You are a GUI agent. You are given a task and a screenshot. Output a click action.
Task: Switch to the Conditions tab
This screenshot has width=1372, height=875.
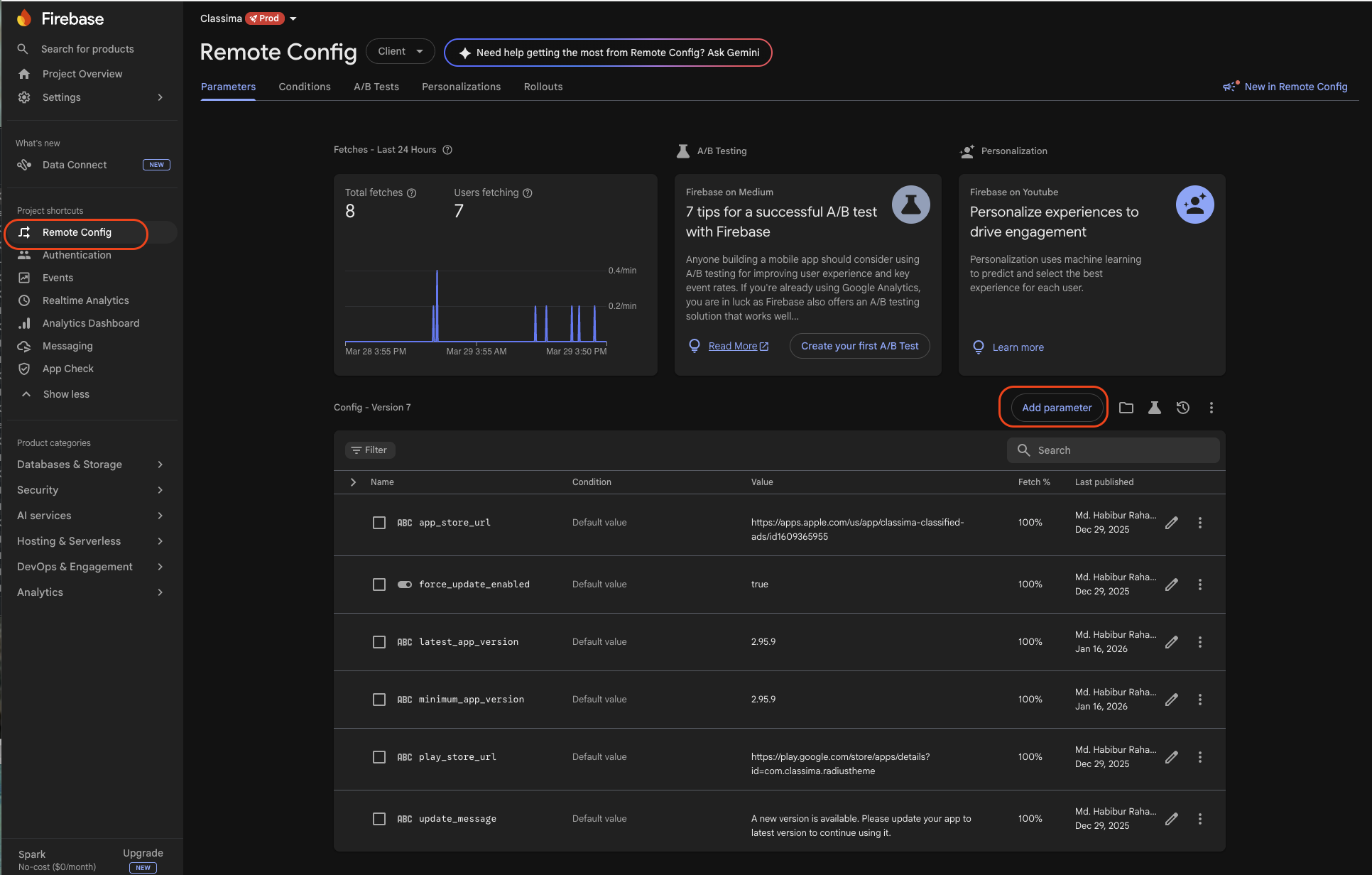point(305,87)
